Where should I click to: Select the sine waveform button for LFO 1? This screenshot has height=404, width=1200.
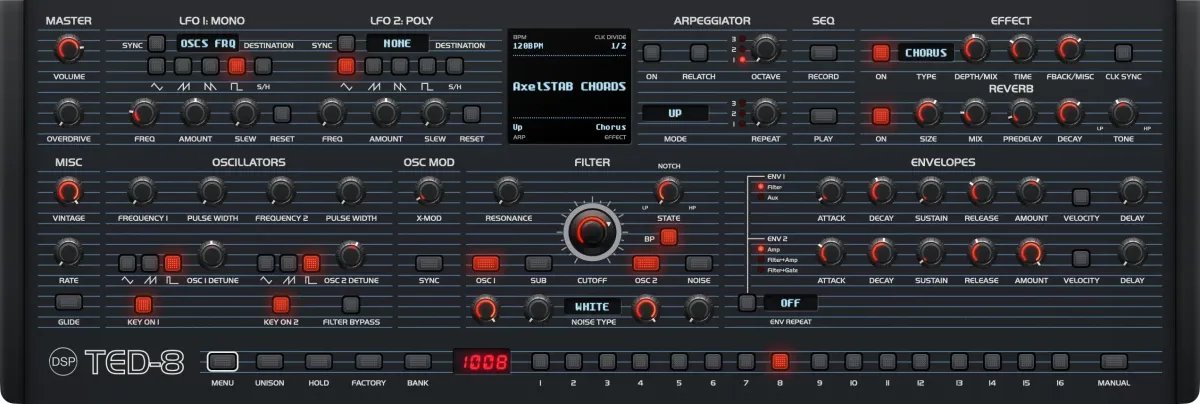(x=156, y=66)
